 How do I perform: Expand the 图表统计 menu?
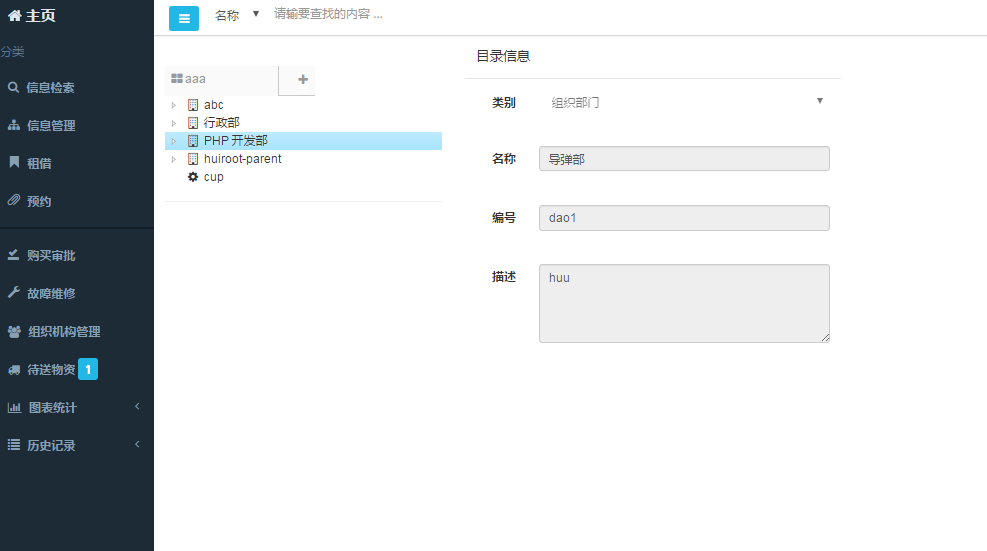point(77,407)
